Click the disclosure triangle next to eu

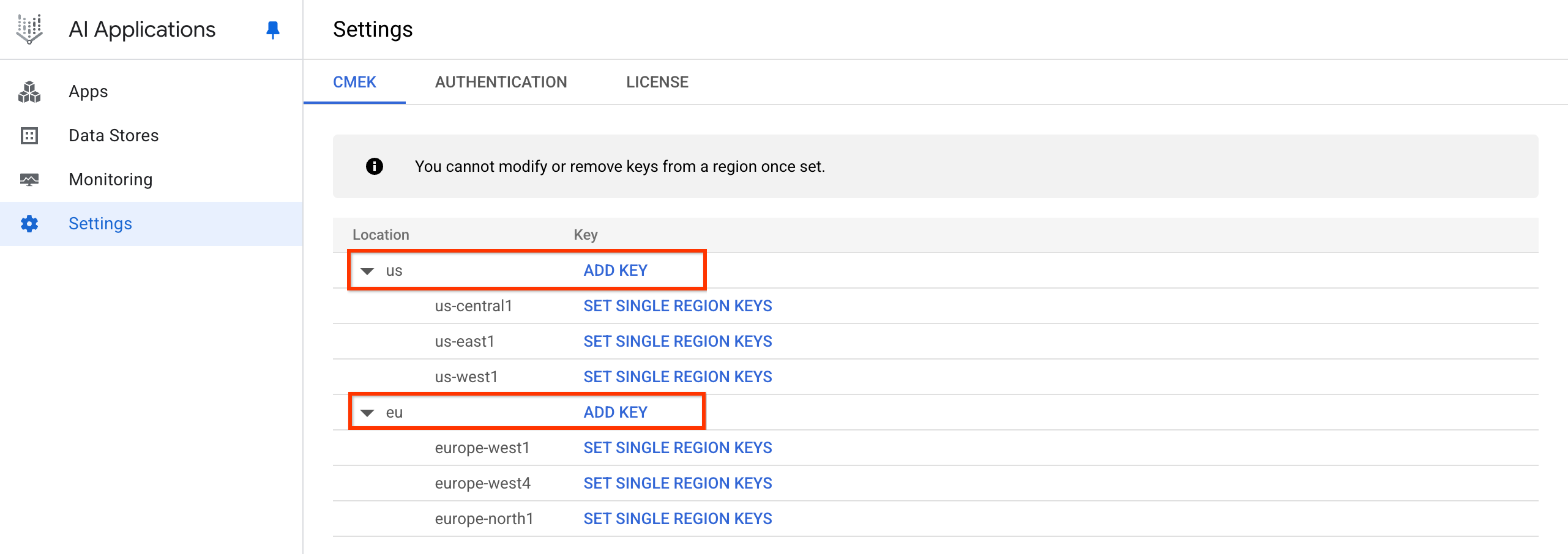pos(368,412)
